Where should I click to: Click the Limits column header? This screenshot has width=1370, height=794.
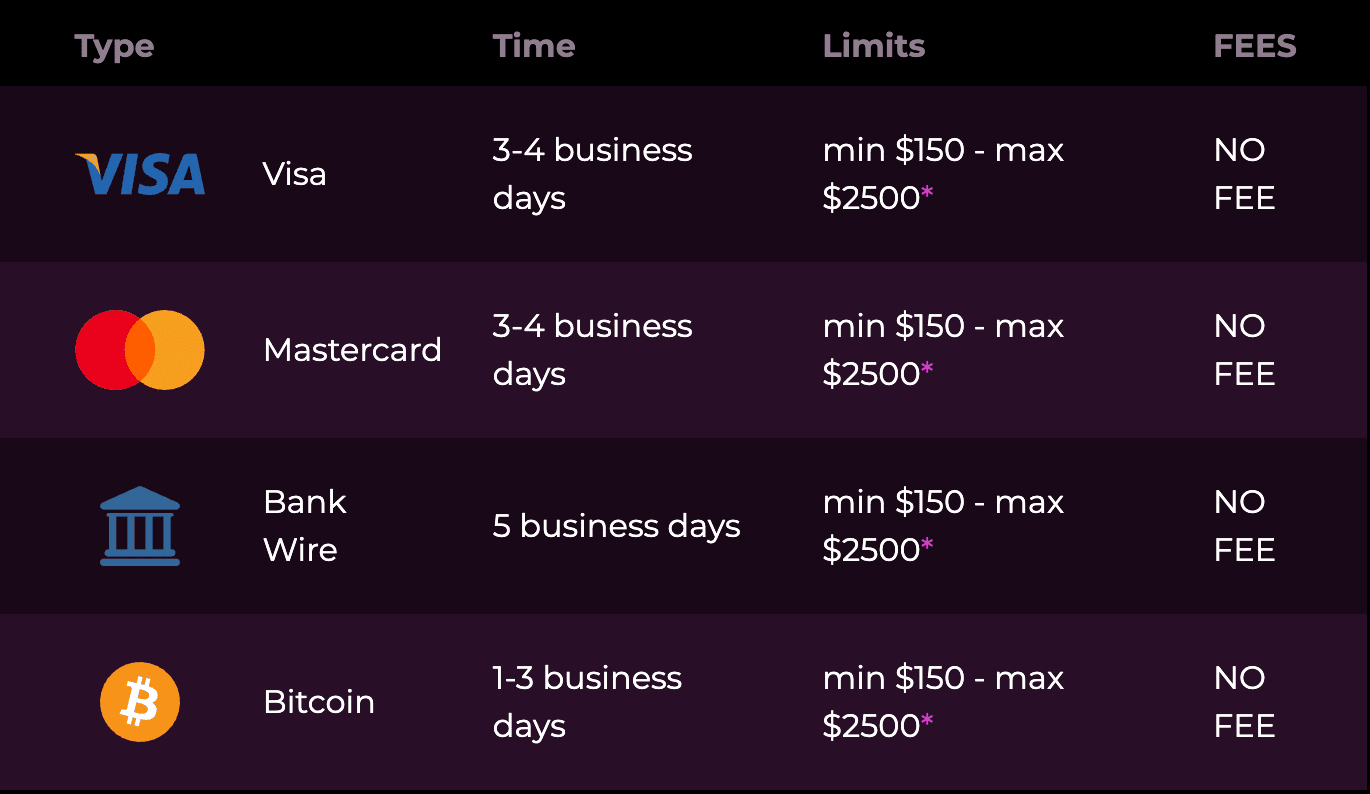click(874, 46)
